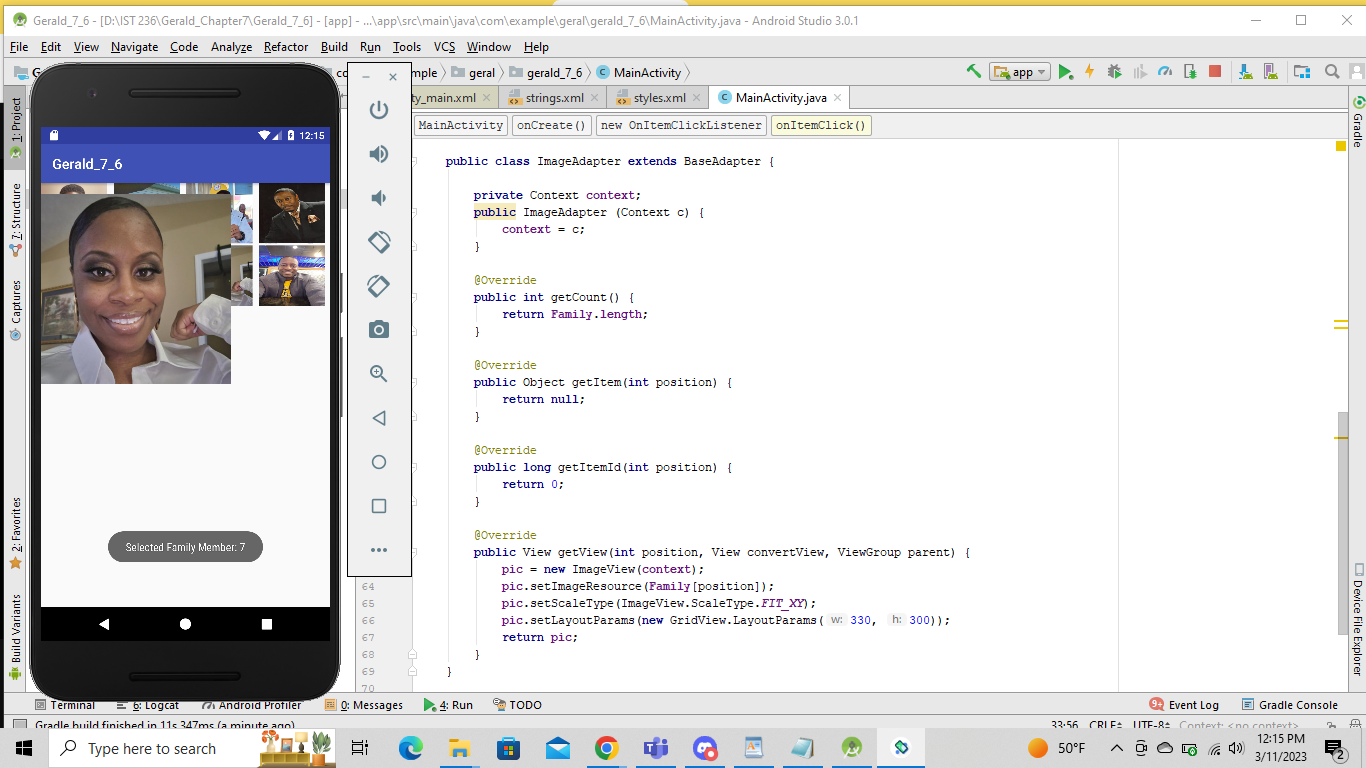The image size is (1366, 768).
Task: Close the MainActivity.java tab
Action: pyautogui.click(x=837, y=98)
